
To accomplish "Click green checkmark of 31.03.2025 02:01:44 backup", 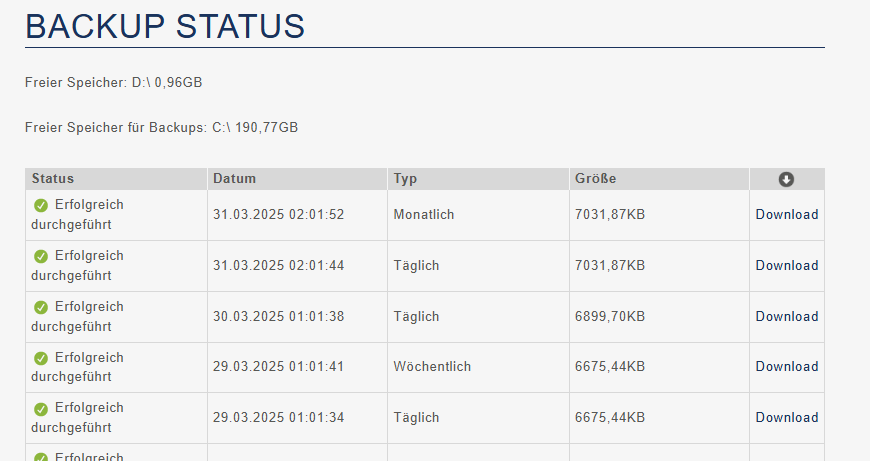I will pyautogui.click(x=41, y=256).
